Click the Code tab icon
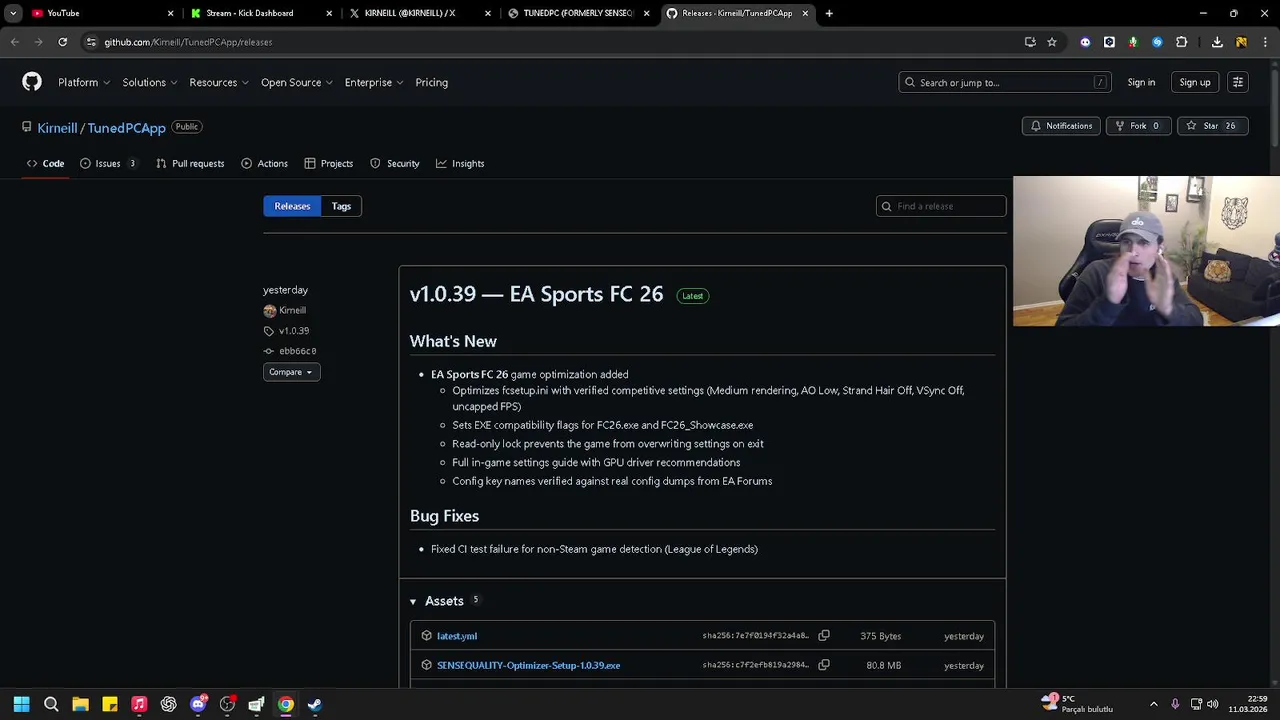1280x720 pixels. point(32,163)
